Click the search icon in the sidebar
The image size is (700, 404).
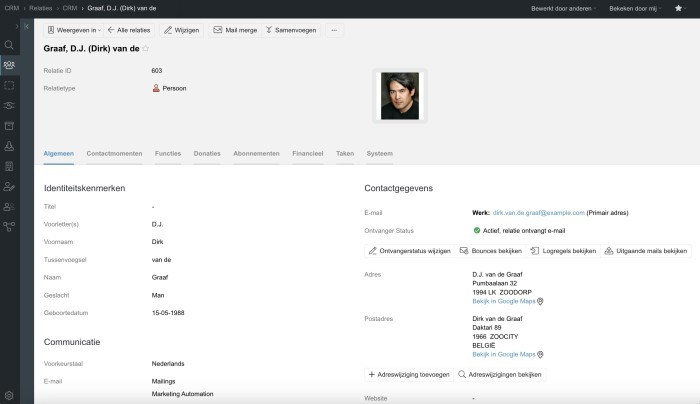9,45
